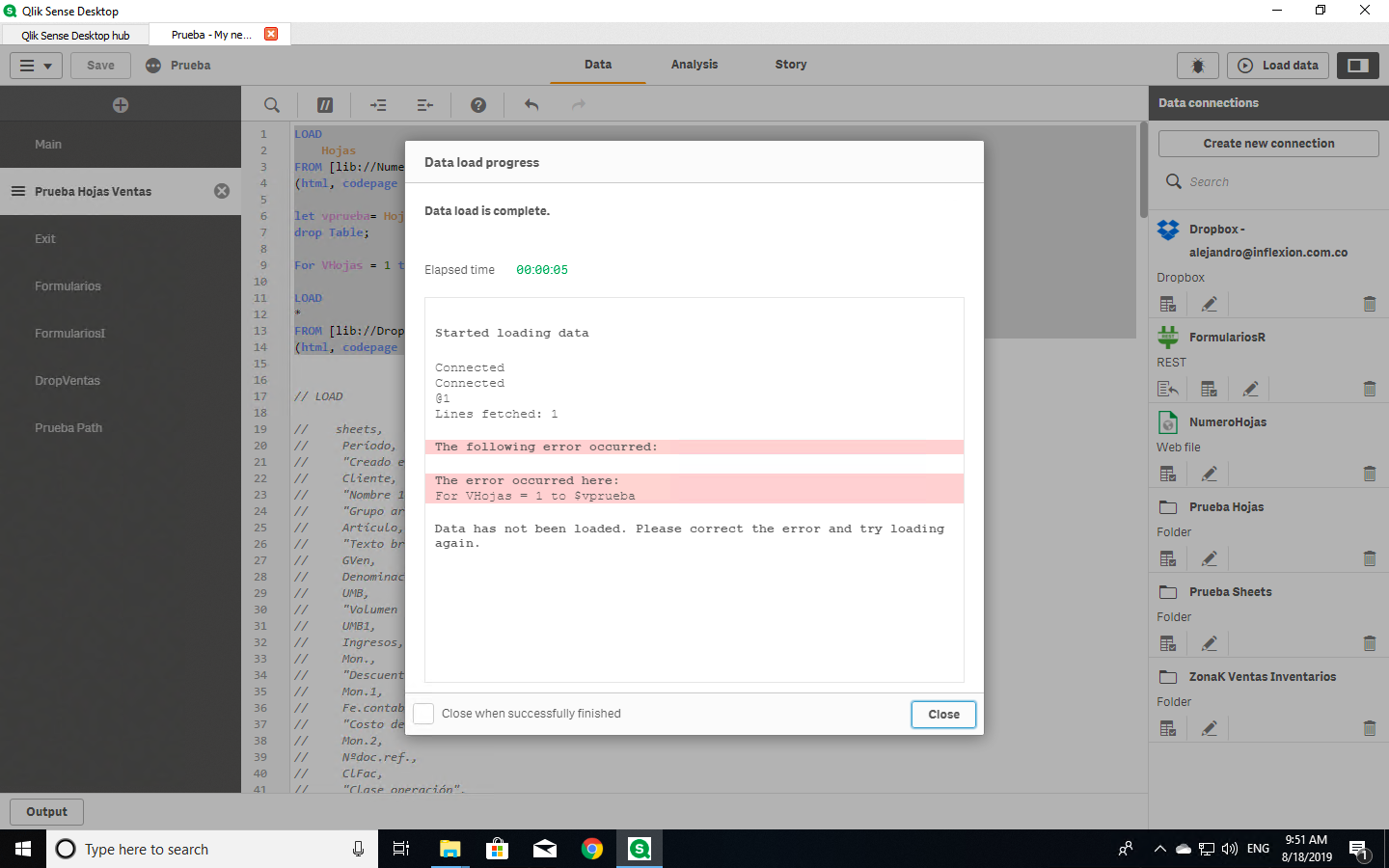Image resolution: width=1389 pixels, height=868 pixels.
Task: Delete the FormulariosR connection via trash icon
Action: (1369, 389)
